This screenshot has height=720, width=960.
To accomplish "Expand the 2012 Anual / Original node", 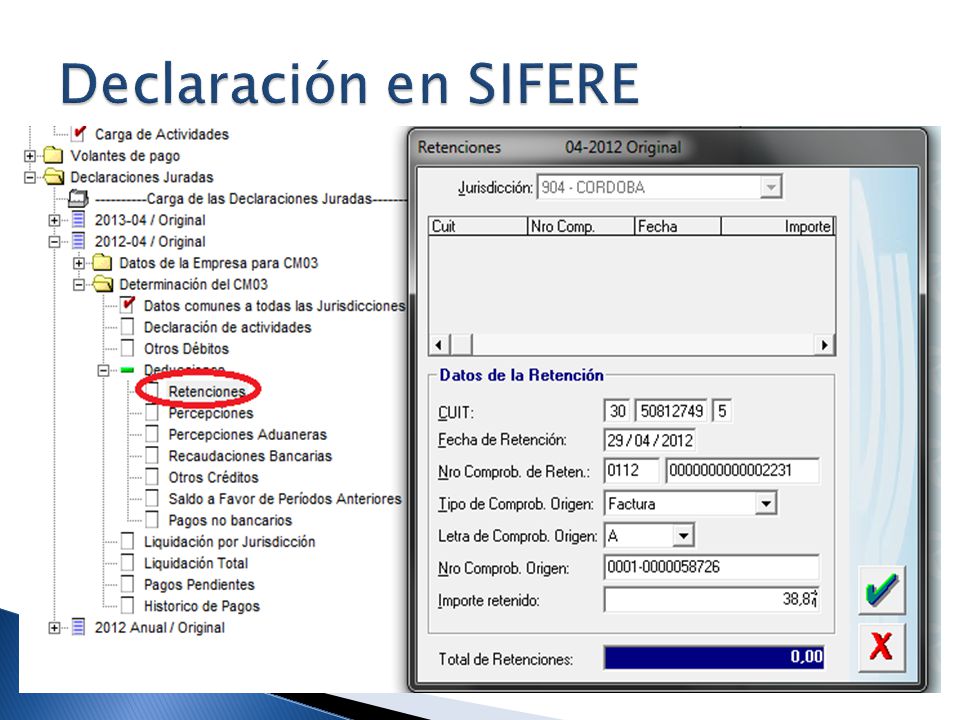I will click(x=54, y=627).
